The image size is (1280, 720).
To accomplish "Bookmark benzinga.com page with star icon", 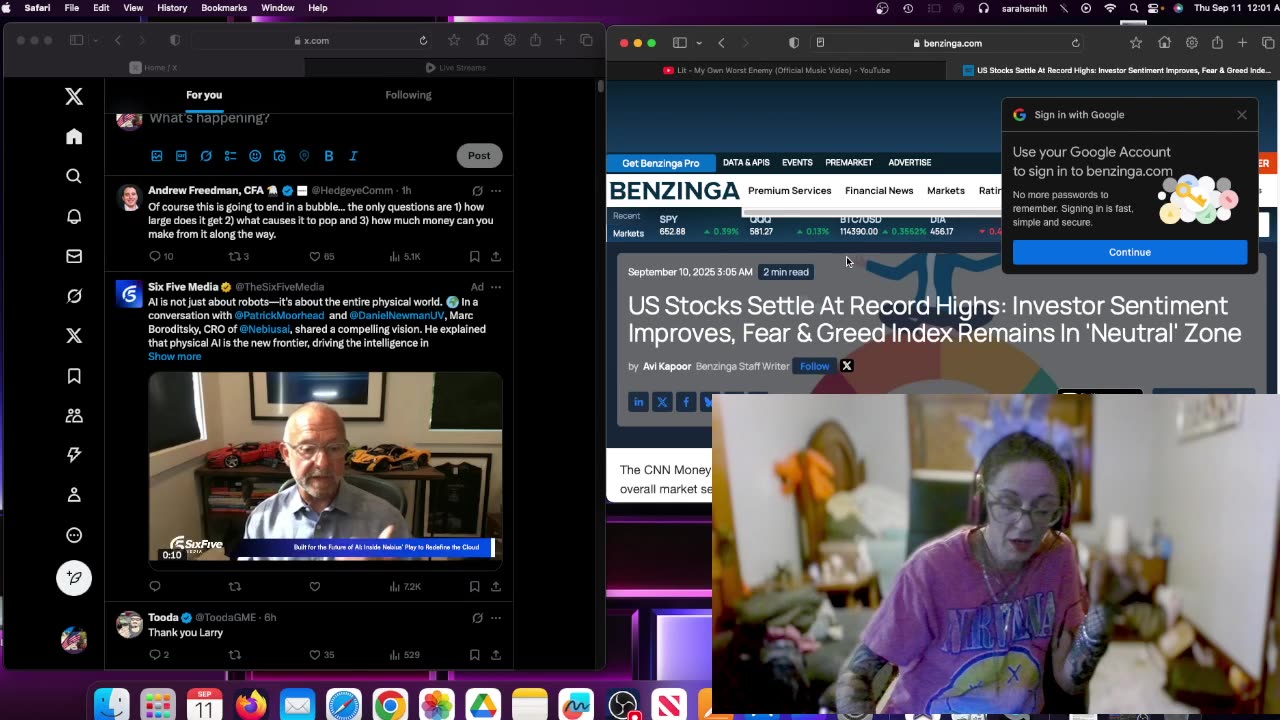I will 1136,43.
